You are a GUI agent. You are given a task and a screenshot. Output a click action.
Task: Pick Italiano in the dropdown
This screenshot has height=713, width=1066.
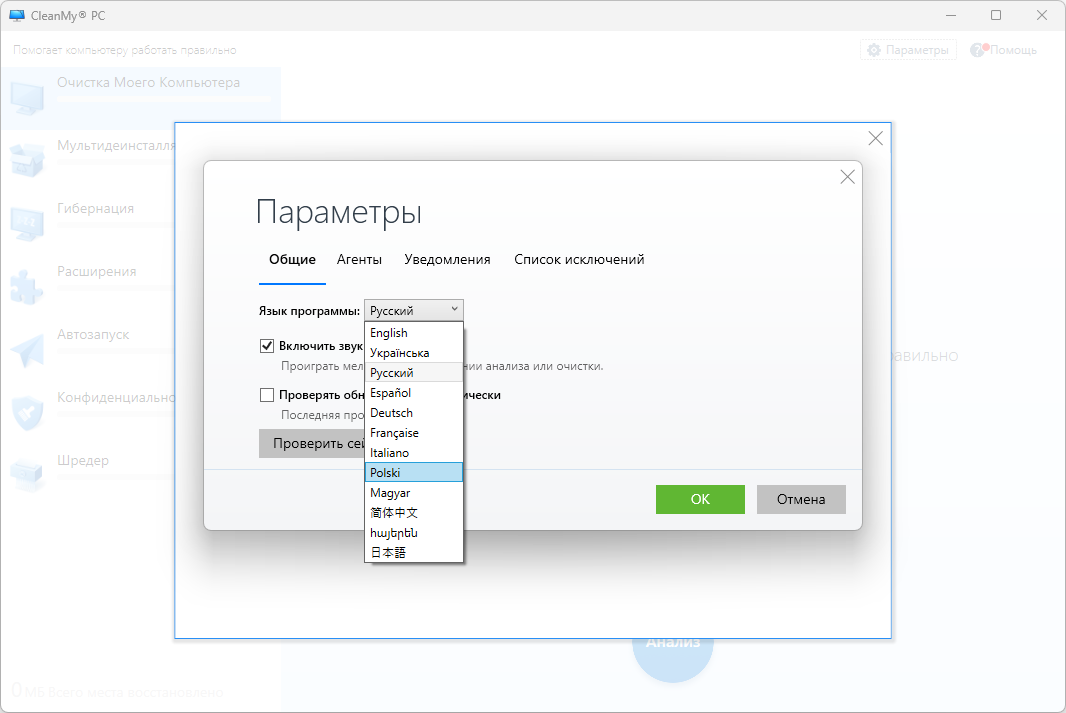[414, 453]
